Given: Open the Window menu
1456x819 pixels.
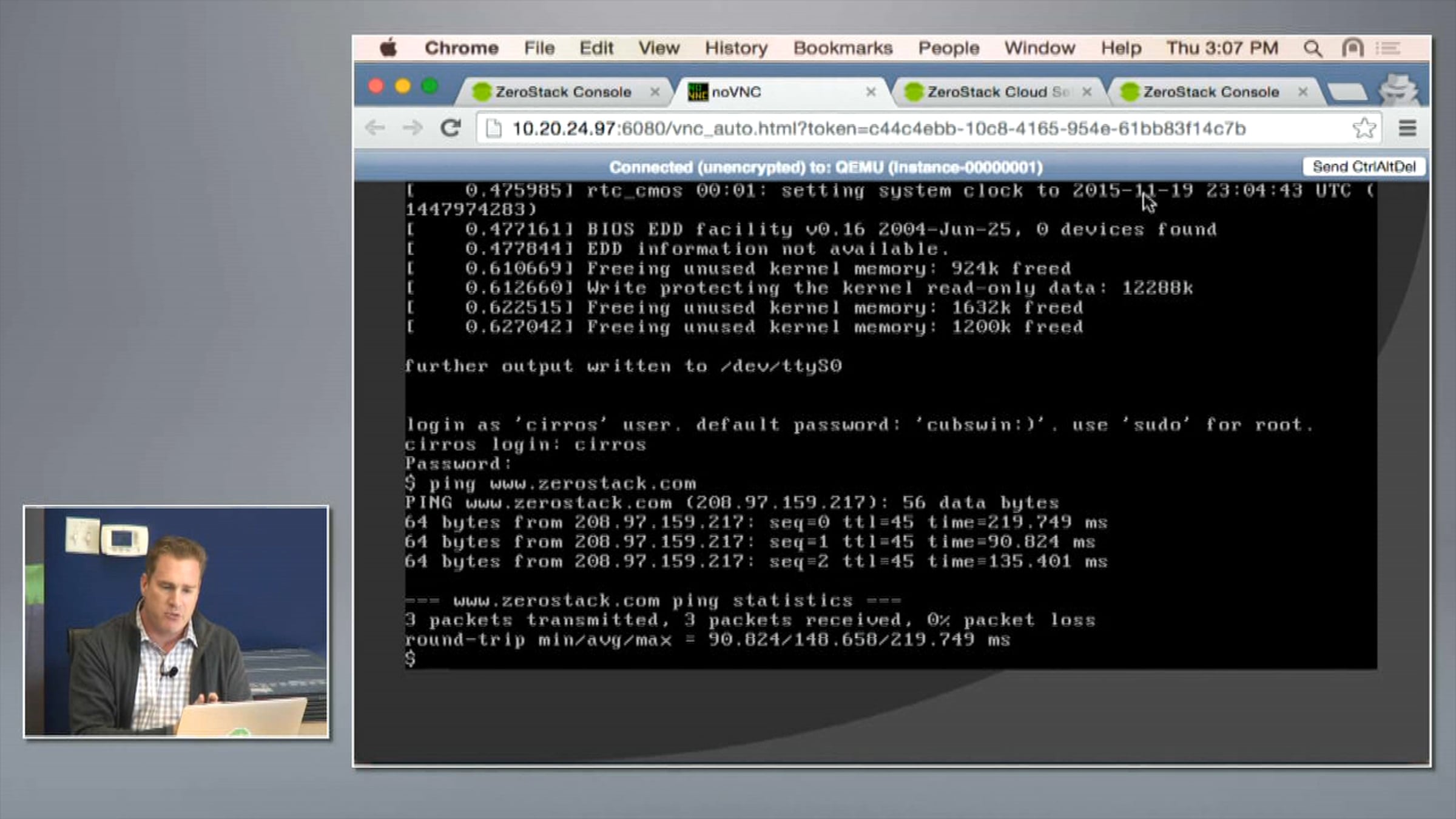Looking at the screenshot, I should pos(1040,48).
